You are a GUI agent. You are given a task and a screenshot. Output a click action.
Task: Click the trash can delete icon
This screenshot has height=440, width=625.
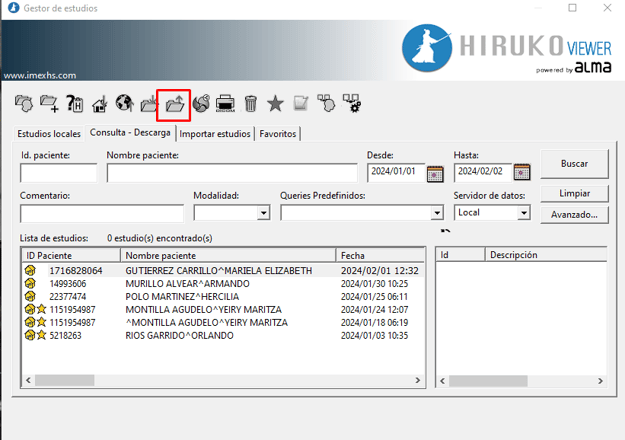(251, 103)
